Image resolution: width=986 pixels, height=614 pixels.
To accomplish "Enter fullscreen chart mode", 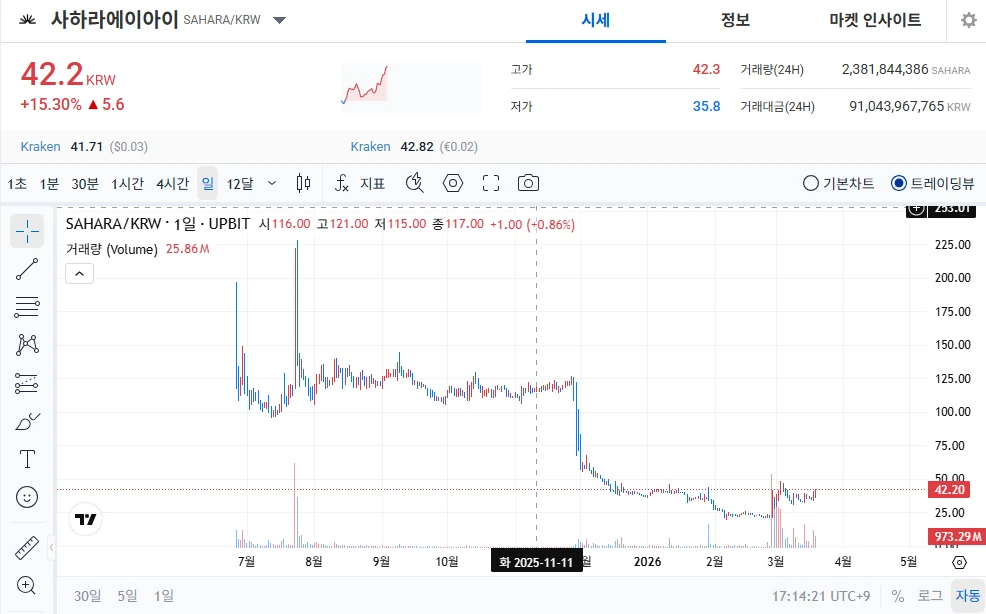I will (x=491, y=183).
